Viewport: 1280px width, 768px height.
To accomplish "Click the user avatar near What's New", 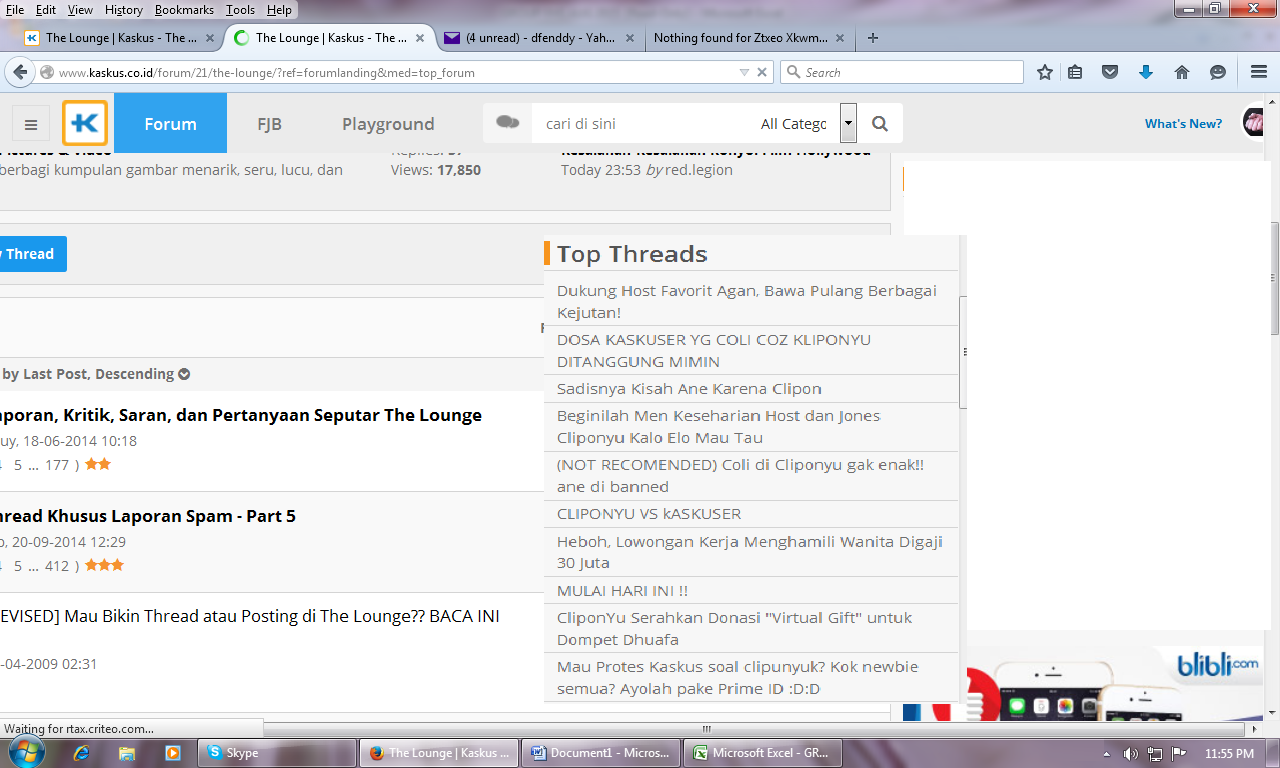I will pyautogui.click(x=1253, y=123).
